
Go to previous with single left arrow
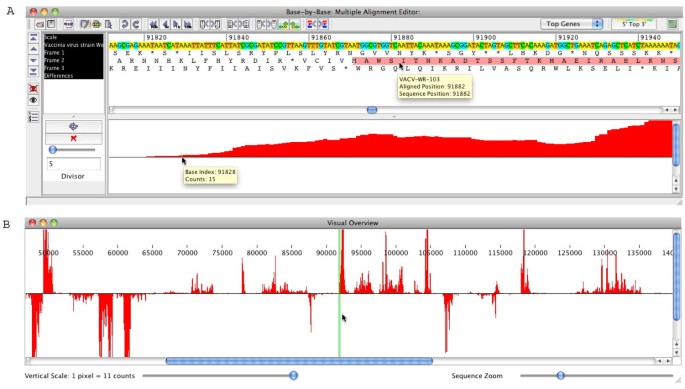166,24
